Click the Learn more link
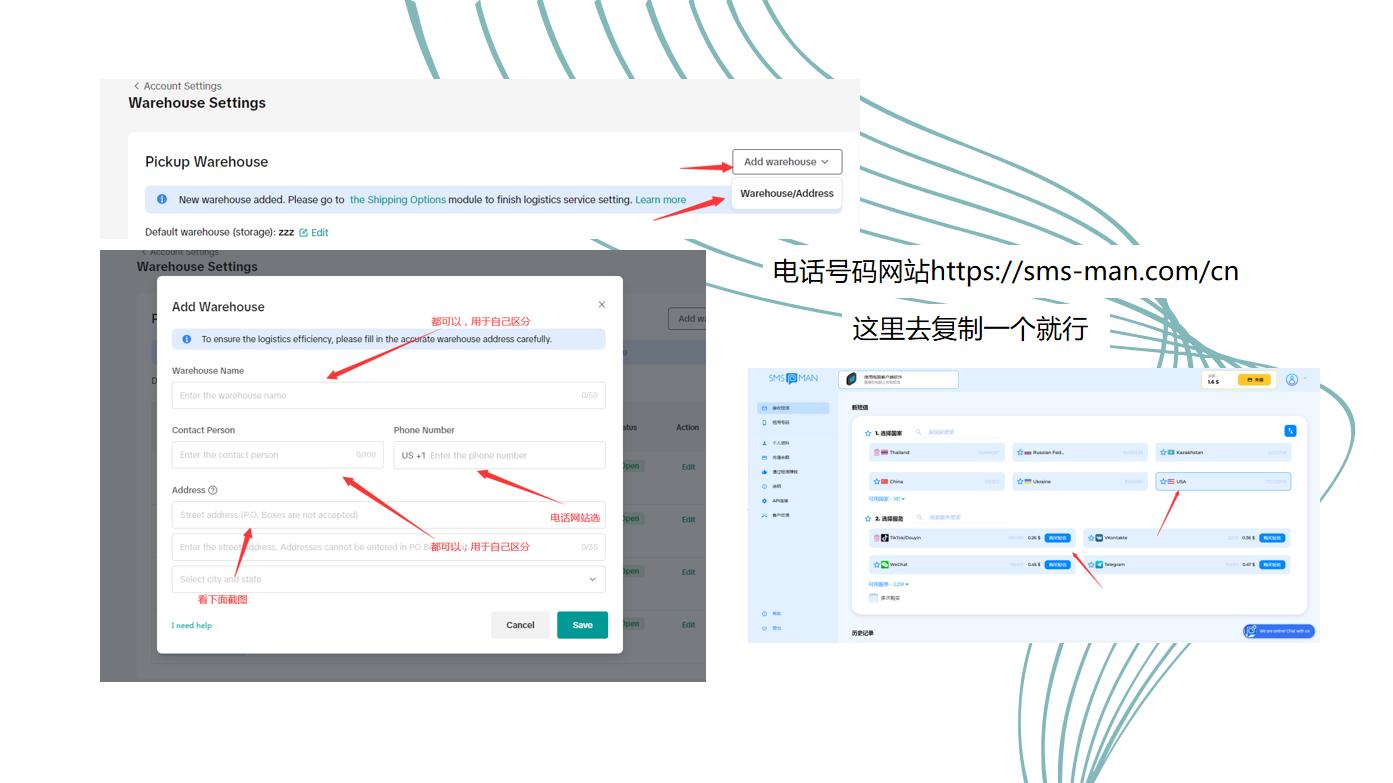Screen dimensions: 1393x783 pos(661,200)
